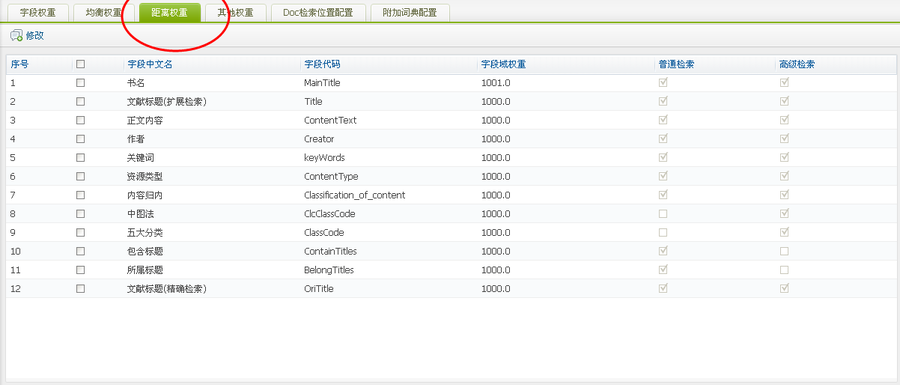Viewport: 900px width, 385px height.
Task: Click the ClcClassCode field code cell
Action: tap(329, 213)
